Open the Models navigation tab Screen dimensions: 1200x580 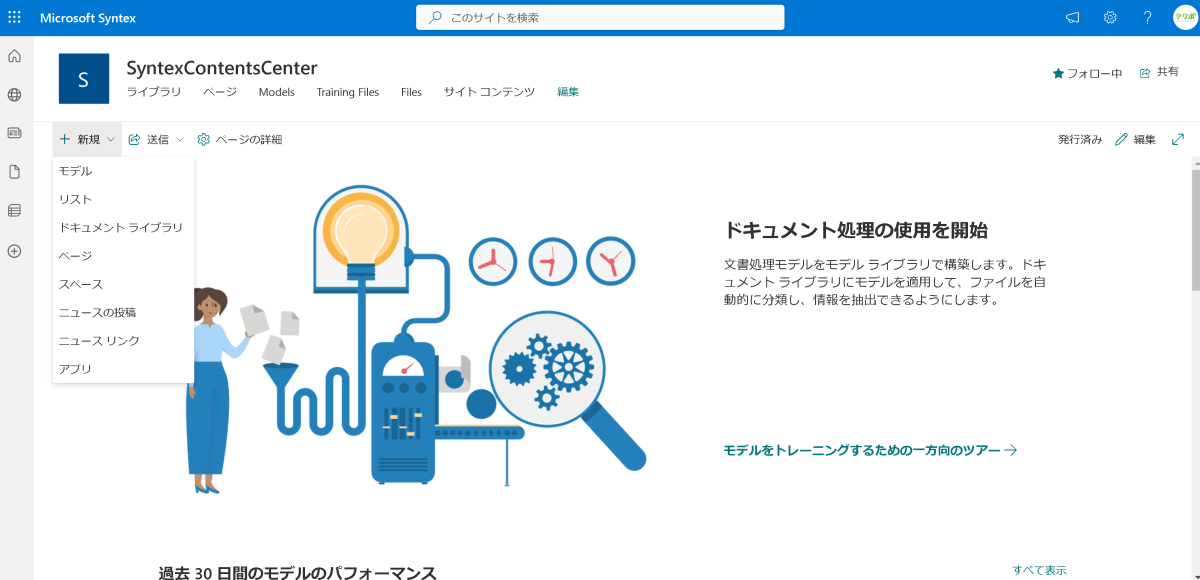(276, 92)
